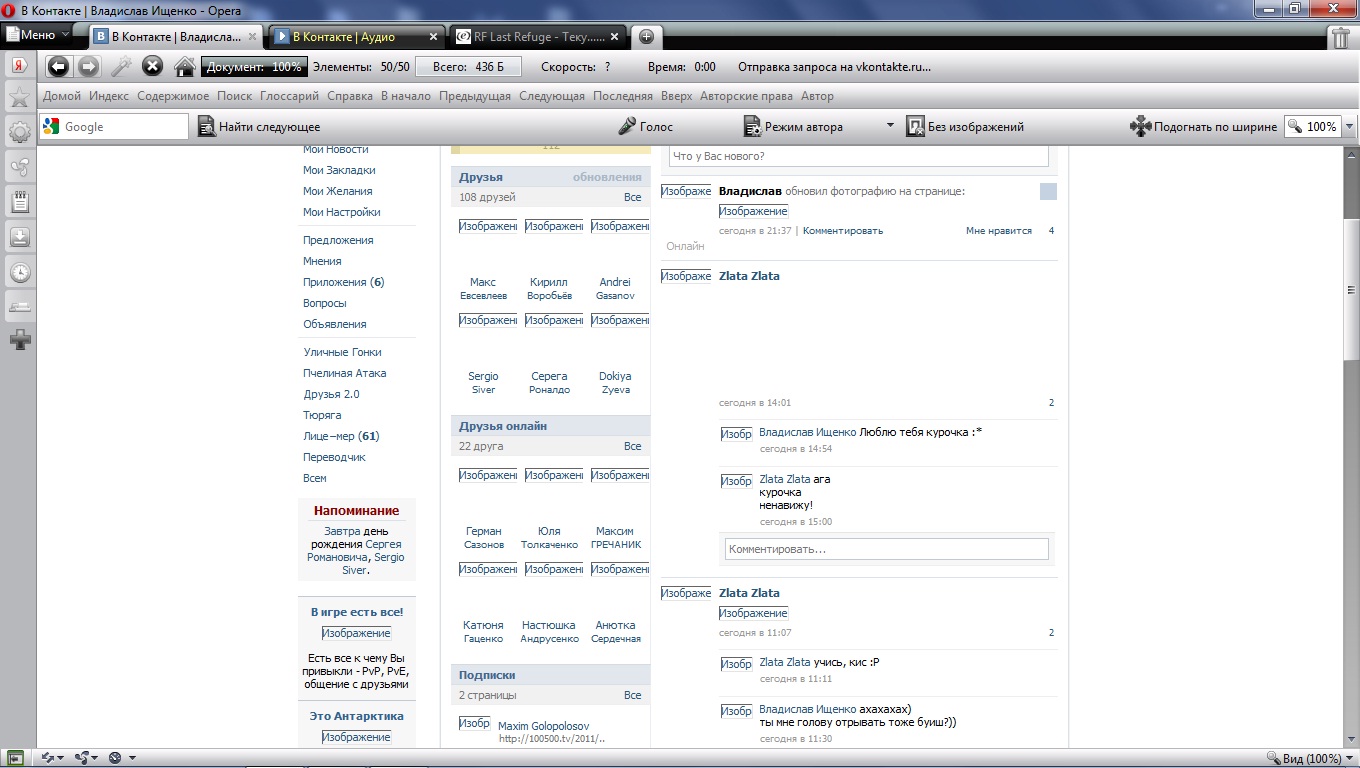Click the Комментировать... comment field

[x=886, y=549]
